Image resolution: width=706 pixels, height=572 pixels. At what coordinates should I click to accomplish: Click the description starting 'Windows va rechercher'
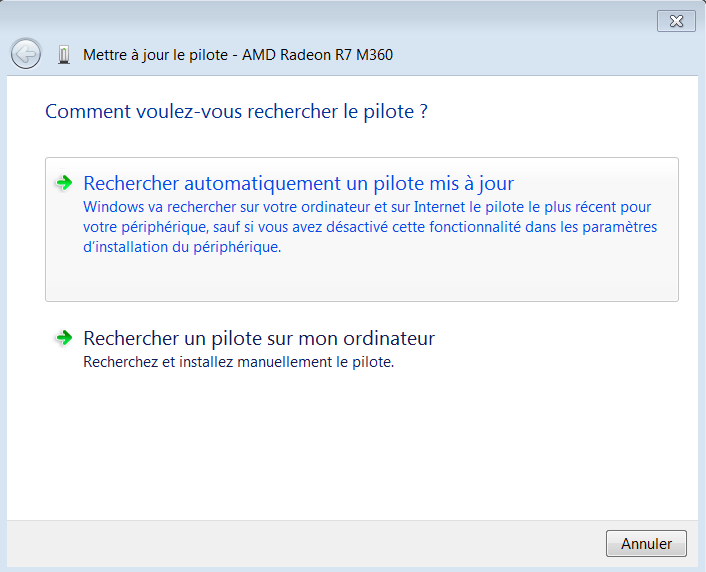click(x=370, y=227)
